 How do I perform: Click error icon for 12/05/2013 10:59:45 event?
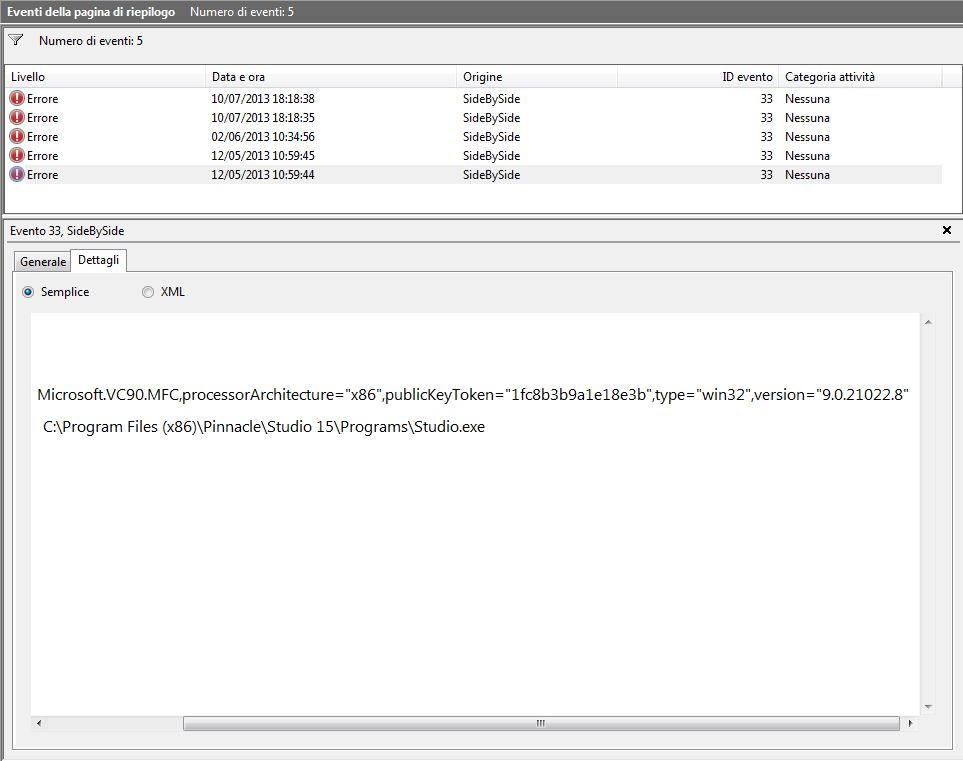coord(17,155)
